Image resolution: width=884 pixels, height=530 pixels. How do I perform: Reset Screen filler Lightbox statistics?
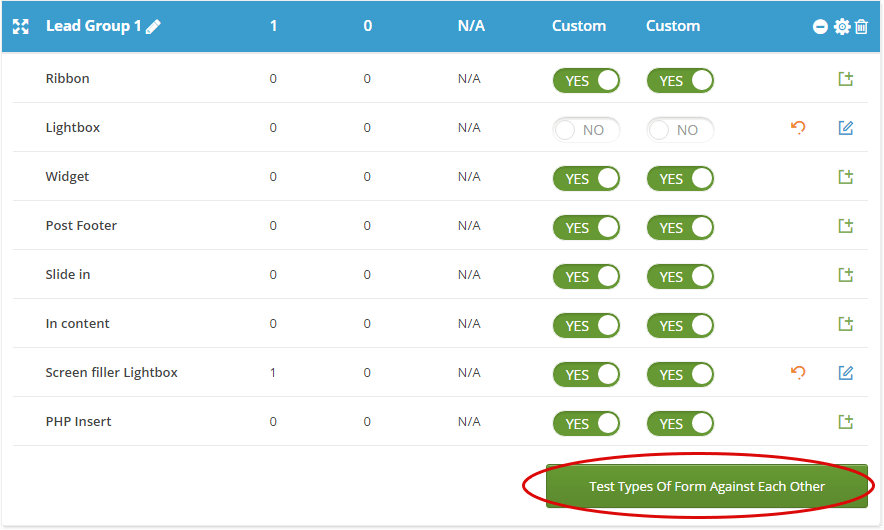[x=798, y=372]
